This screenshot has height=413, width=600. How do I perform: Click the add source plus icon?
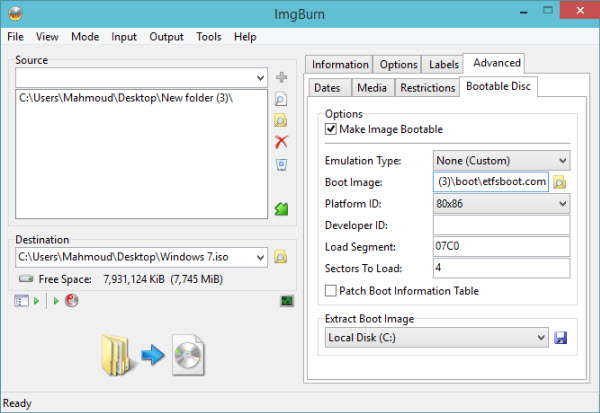point(281,77)
